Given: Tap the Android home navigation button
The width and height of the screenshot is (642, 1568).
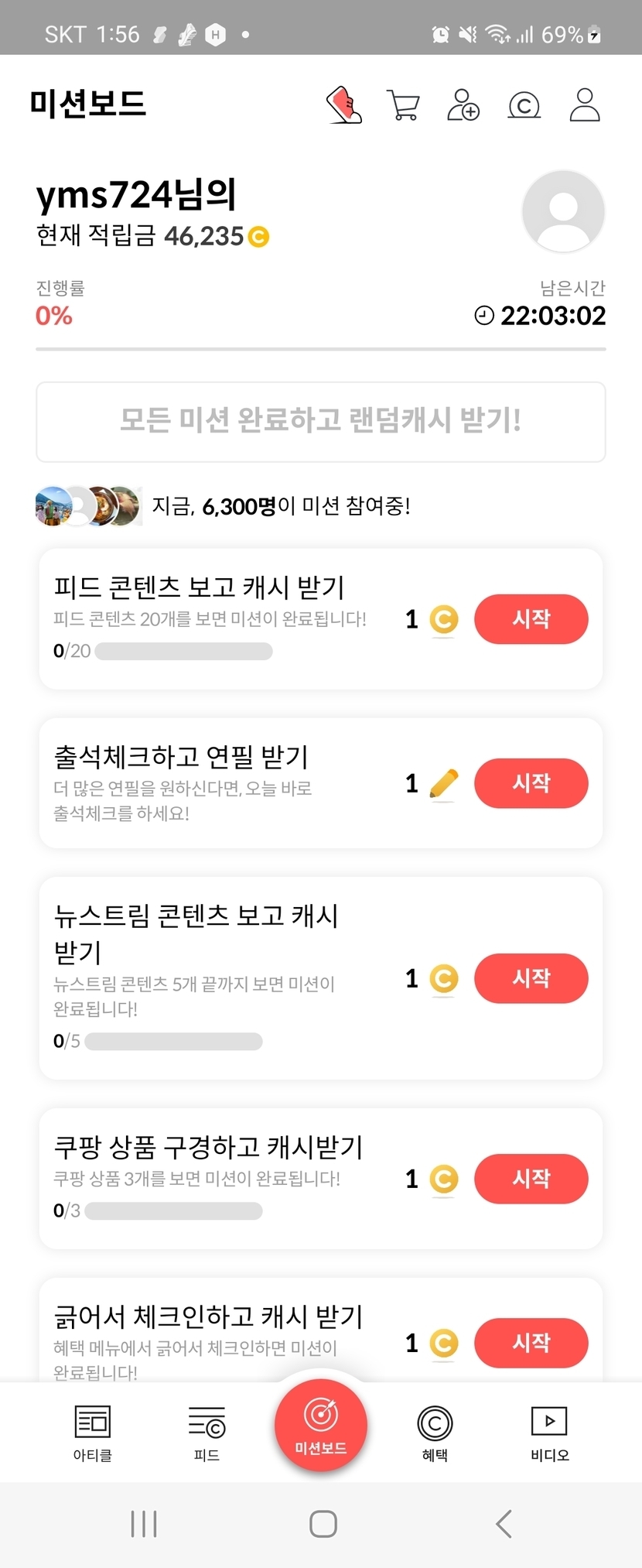Looking at the screenshot, I should (323, 1524).
